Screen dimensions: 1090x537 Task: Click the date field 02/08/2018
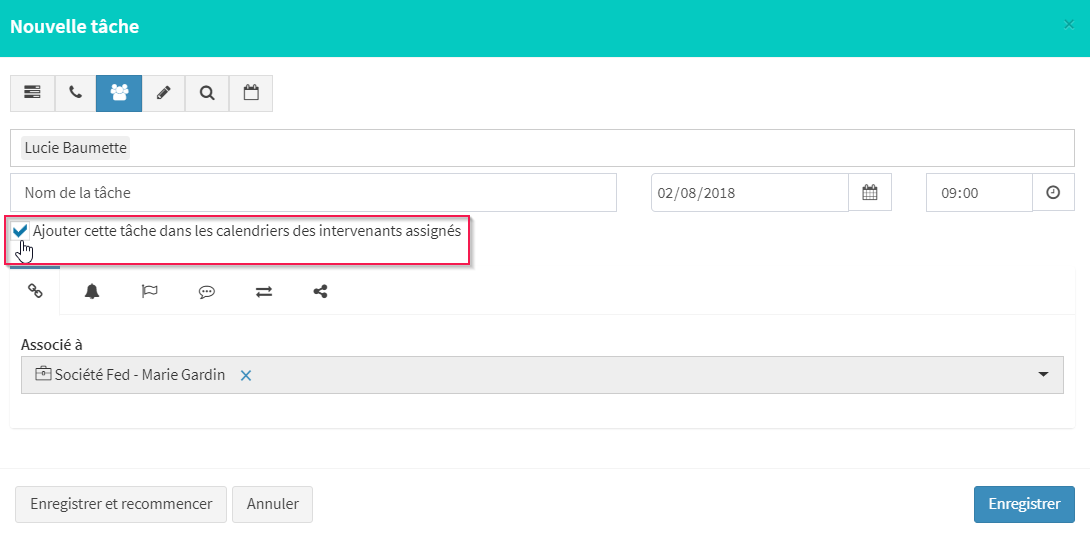749,193
